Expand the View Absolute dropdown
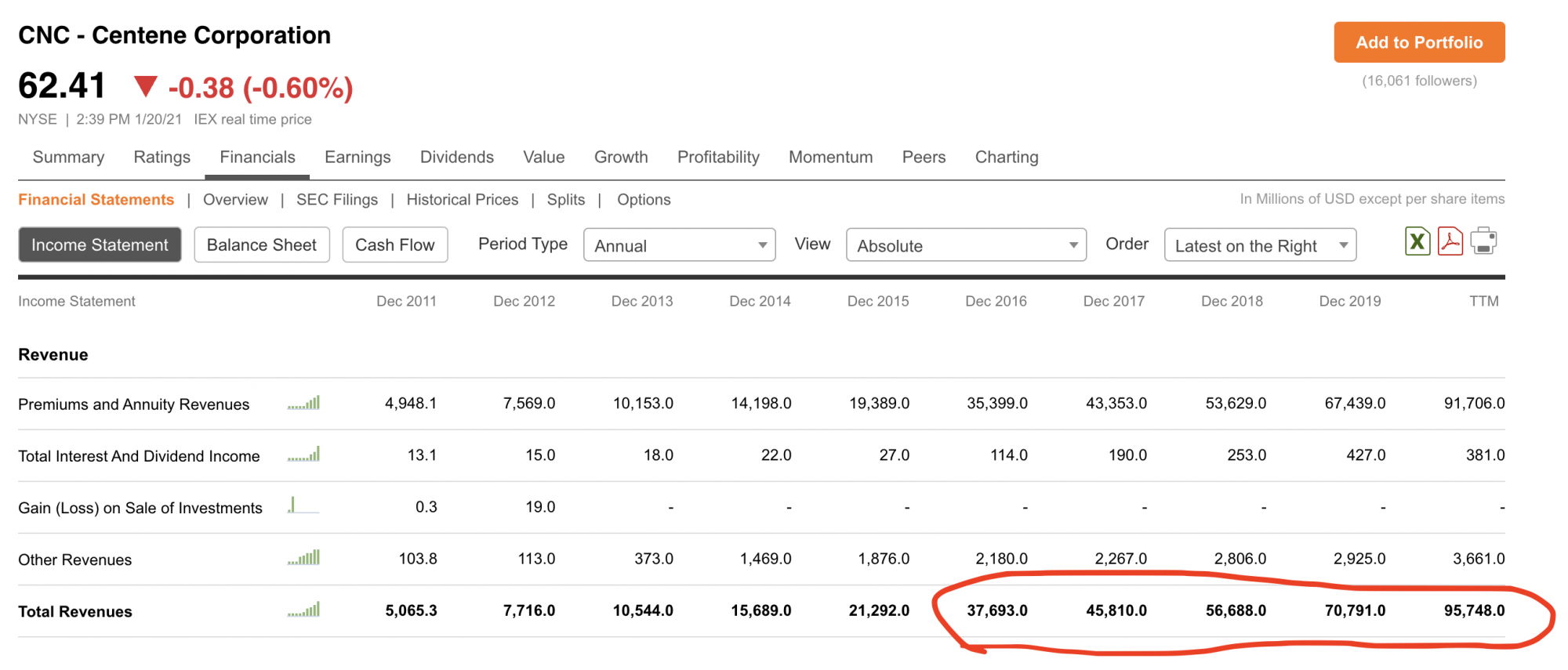This screenshot has height=670, width=1568. [x=966, y=245]
